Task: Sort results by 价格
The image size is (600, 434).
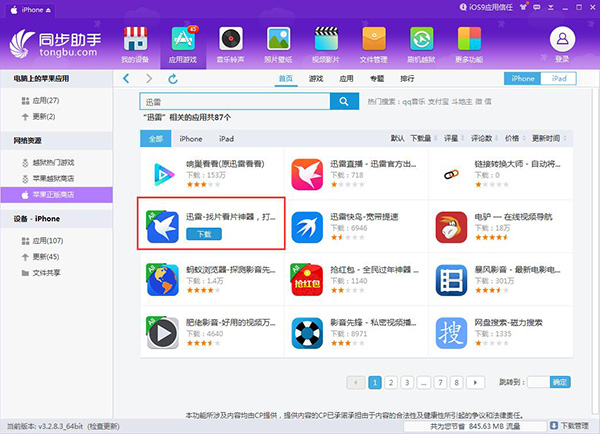Action: click(x=515, y=138)
